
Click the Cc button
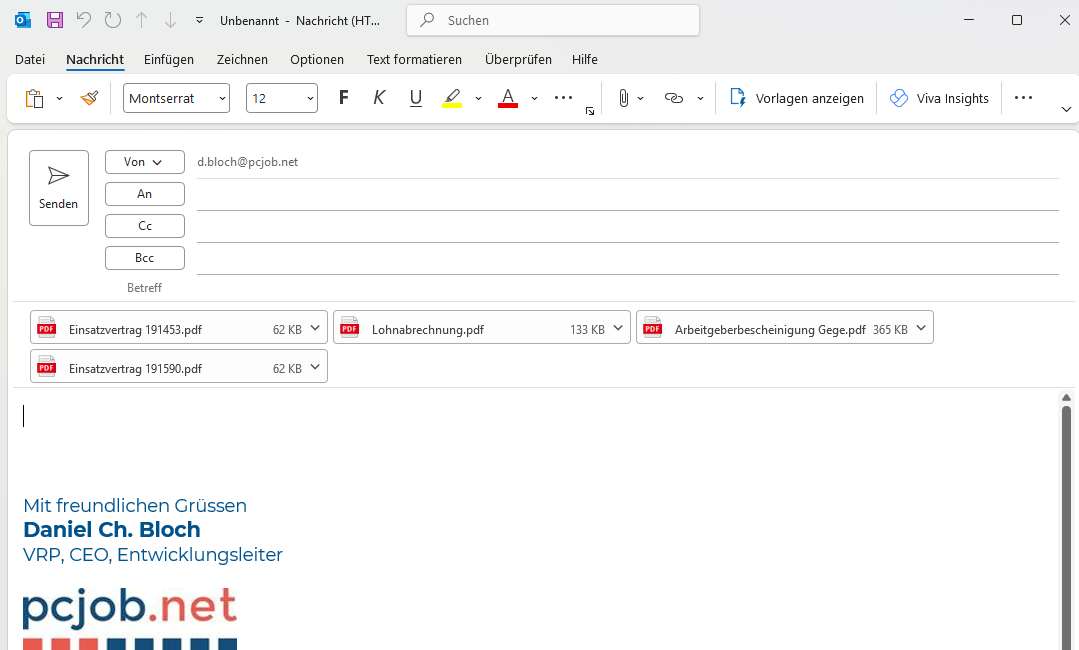click(x=145, y=226)
